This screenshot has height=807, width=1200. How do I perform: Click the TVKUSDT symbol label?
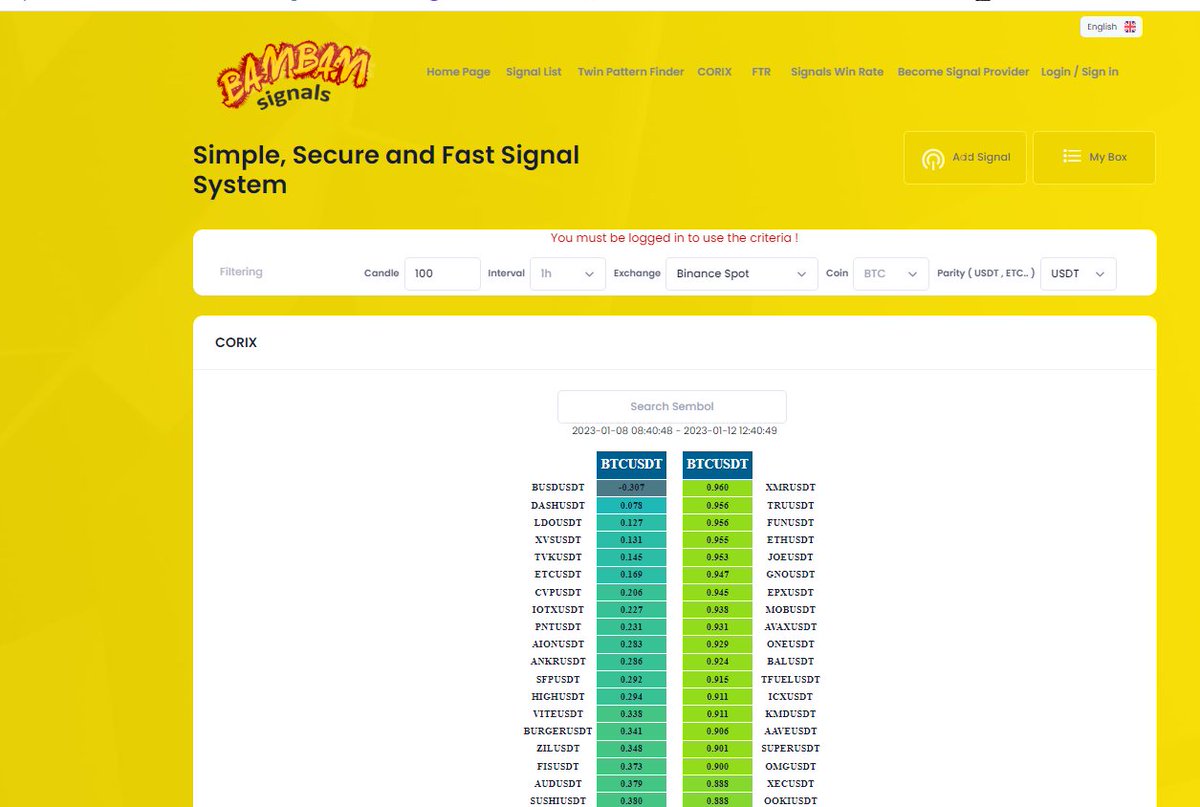[559, 557]
